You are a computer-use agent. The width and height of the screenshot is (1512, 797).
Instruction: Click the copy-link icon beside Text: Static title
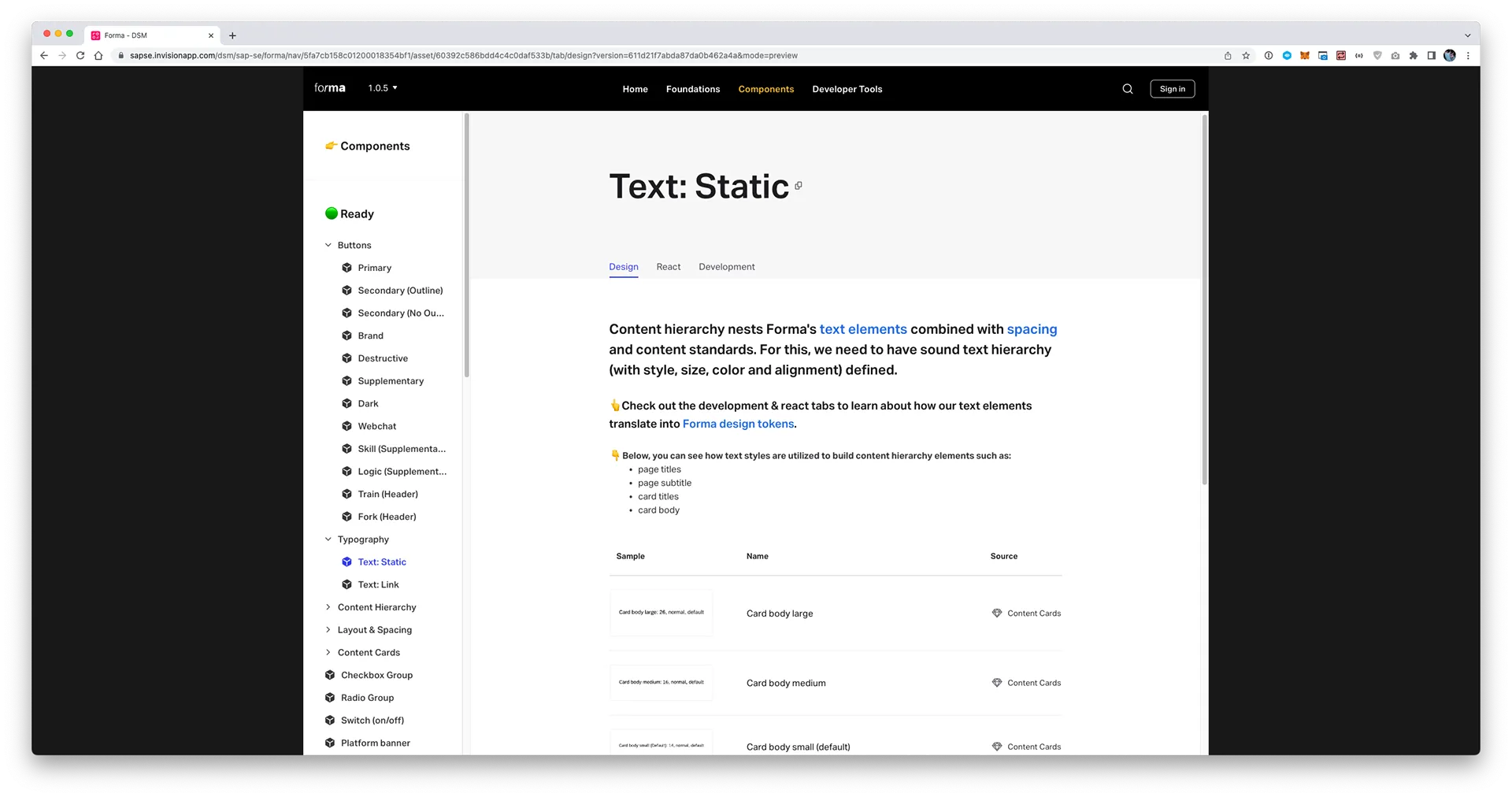coord(799,186)
